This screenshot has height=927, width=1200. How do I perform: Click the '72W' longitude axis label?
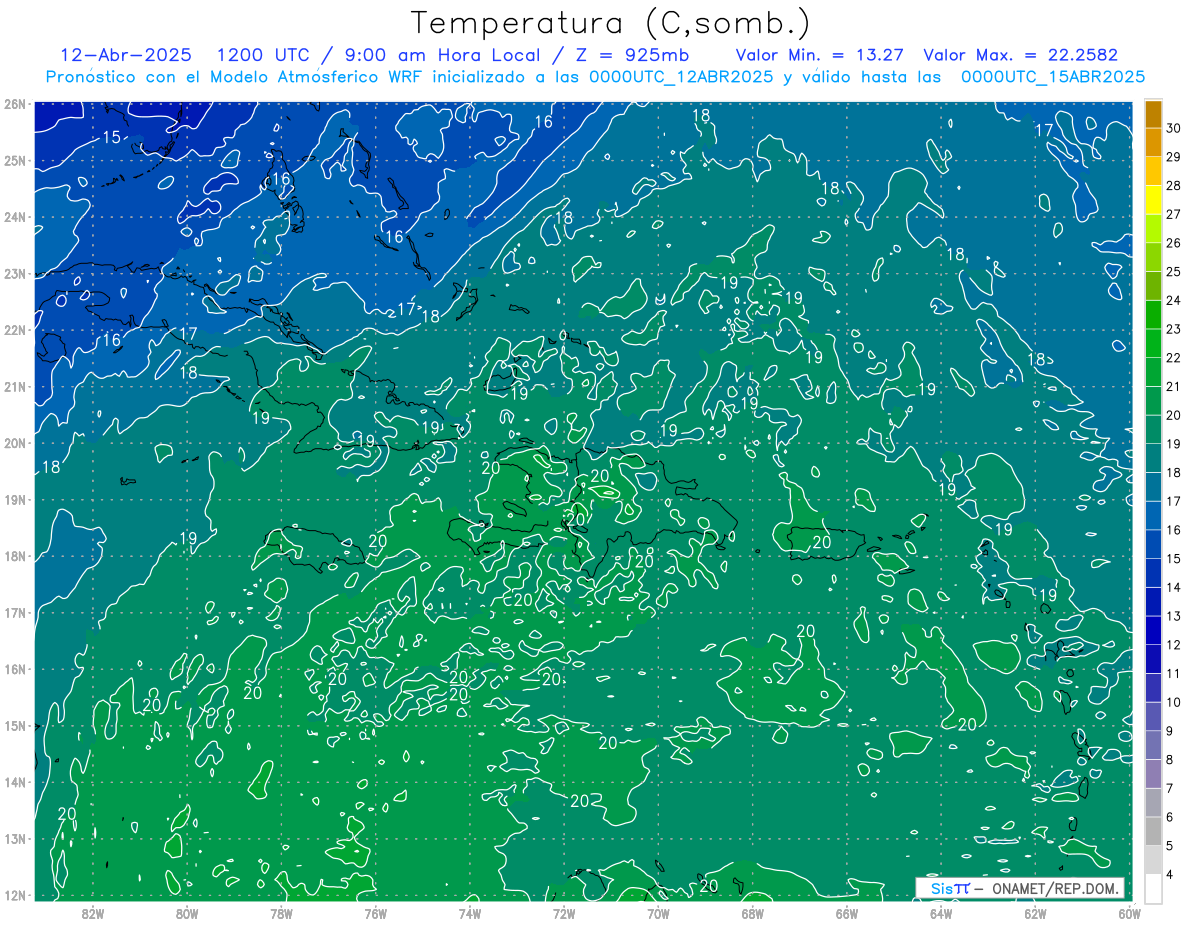point(564,913)
